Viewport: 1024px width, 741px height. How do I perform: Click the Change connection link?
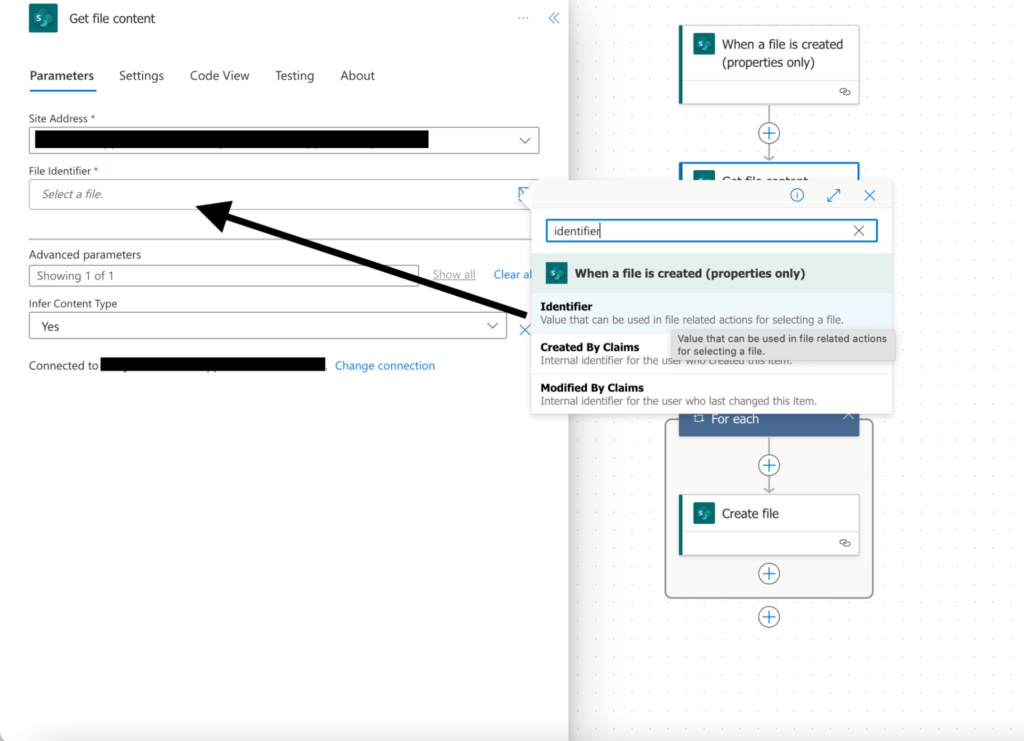pyautogui.click(x=385, y=365)
